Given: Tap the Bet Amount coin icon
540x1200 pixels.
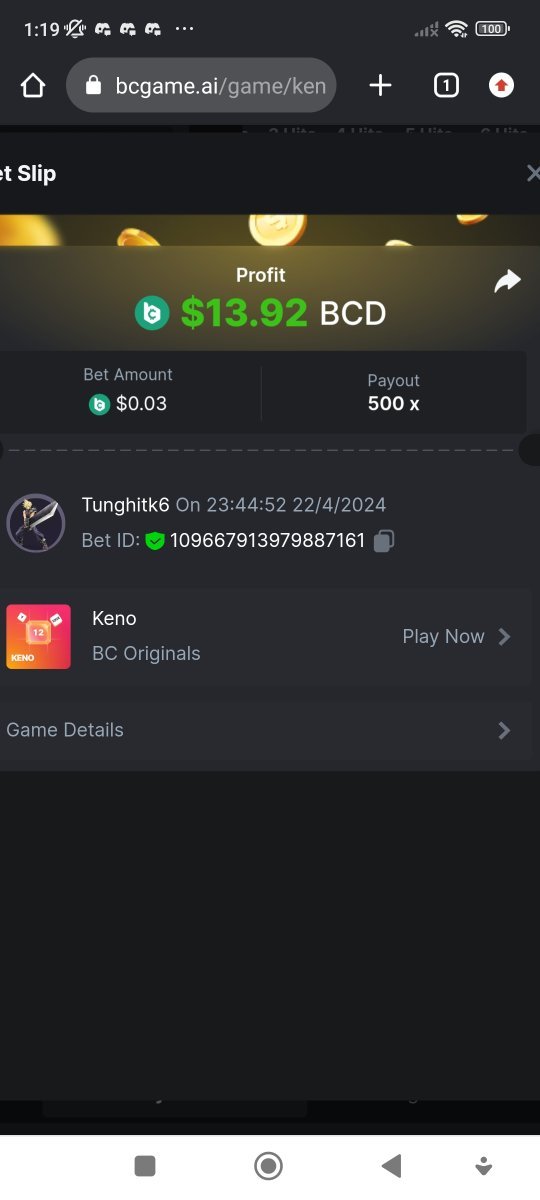Looking at the screenshot, I should (99, 404).
